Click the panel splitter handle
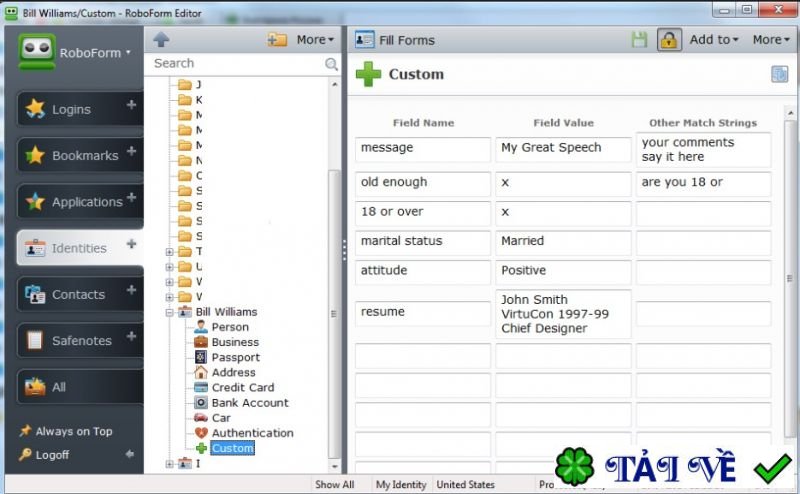Image resolution: width=800 pixels, height=494 pixels. pyautogui.click(x=344, y=250)
